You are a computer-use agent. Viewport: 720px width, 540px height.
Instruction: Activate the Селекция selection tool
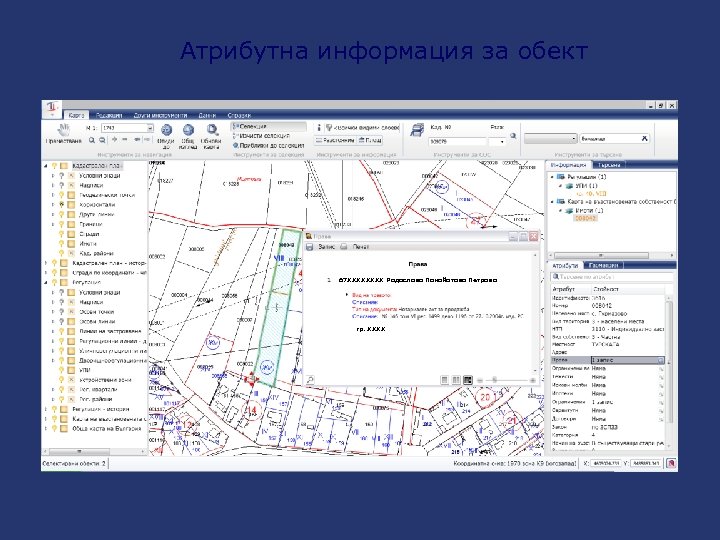268,126
